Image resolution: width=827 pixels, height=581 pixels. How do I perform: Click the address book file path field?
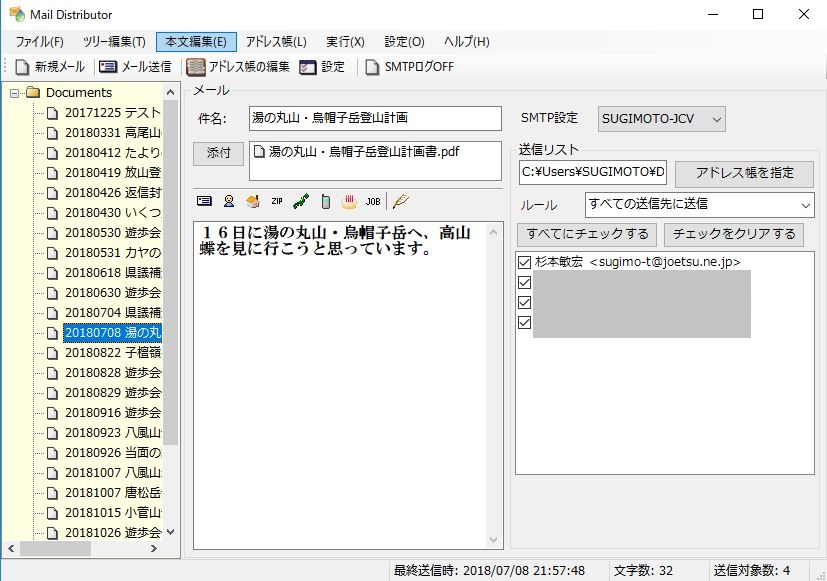pyautogui.click(x=593, y=172)
